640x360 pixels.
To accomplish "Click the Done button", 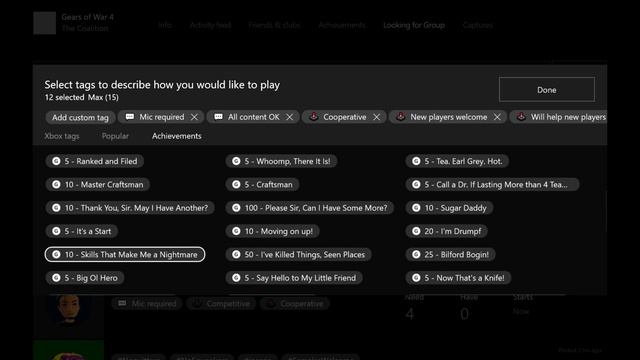I will [547, 89].
